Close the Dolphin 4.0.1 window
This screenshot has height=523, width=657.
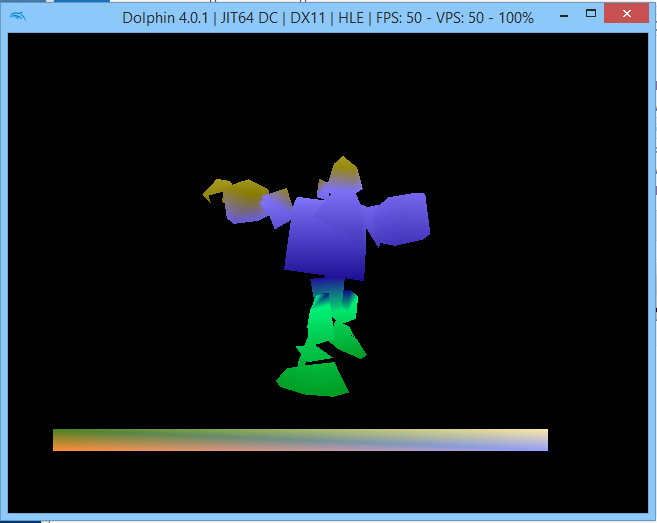pyautogui.click(x=626, y=13)
